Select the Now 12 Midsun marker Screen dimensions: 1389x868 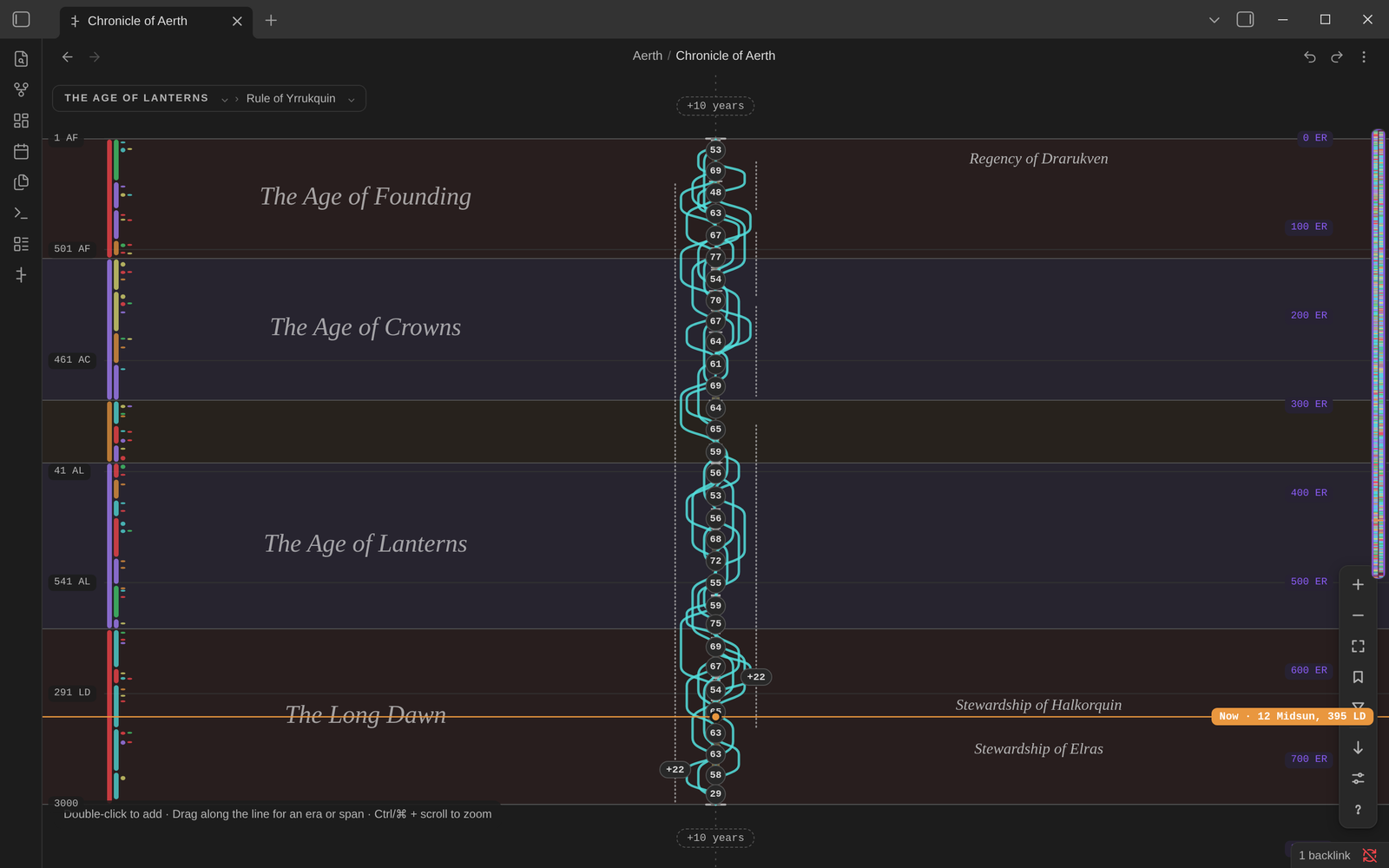[1293, 716]
